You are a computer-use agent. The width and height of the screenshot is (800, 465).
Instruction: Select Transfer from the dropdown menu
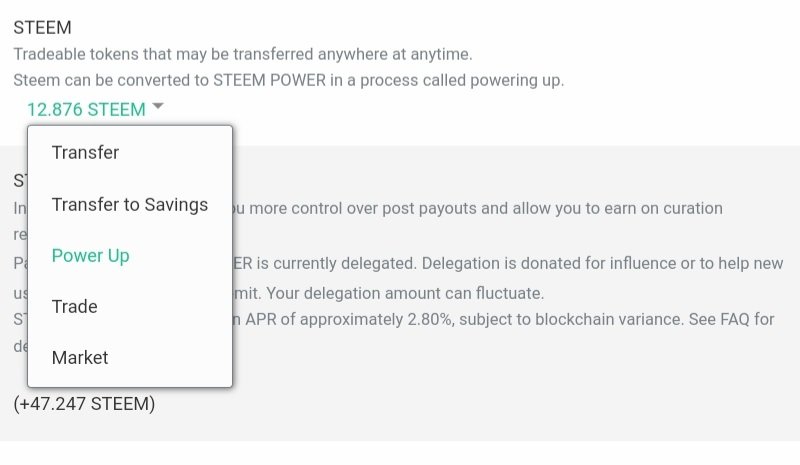(x=85, y=153)
